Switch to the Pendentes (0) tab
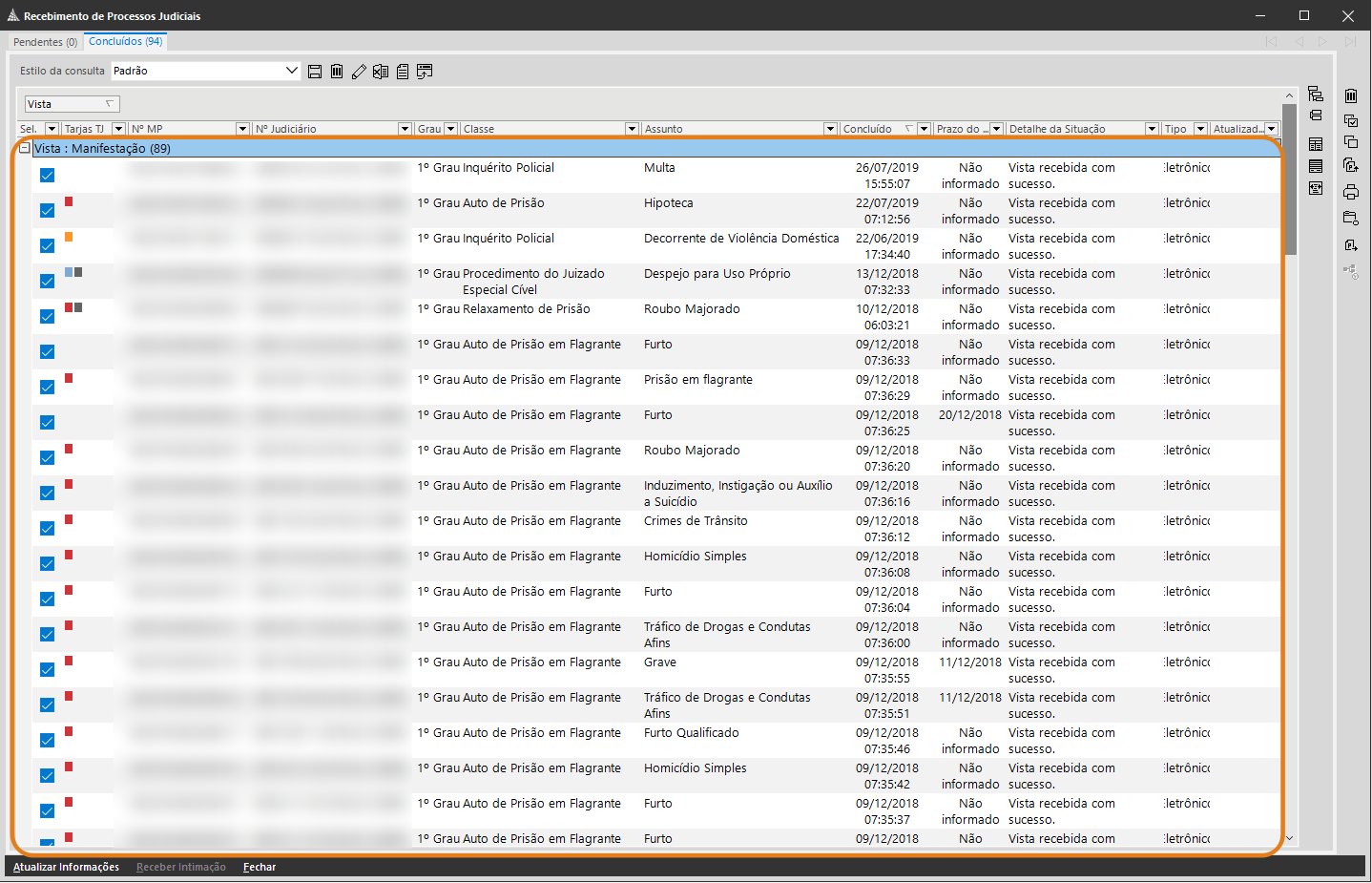This screenshot has width=1372, height=883. tap(45, 42)
